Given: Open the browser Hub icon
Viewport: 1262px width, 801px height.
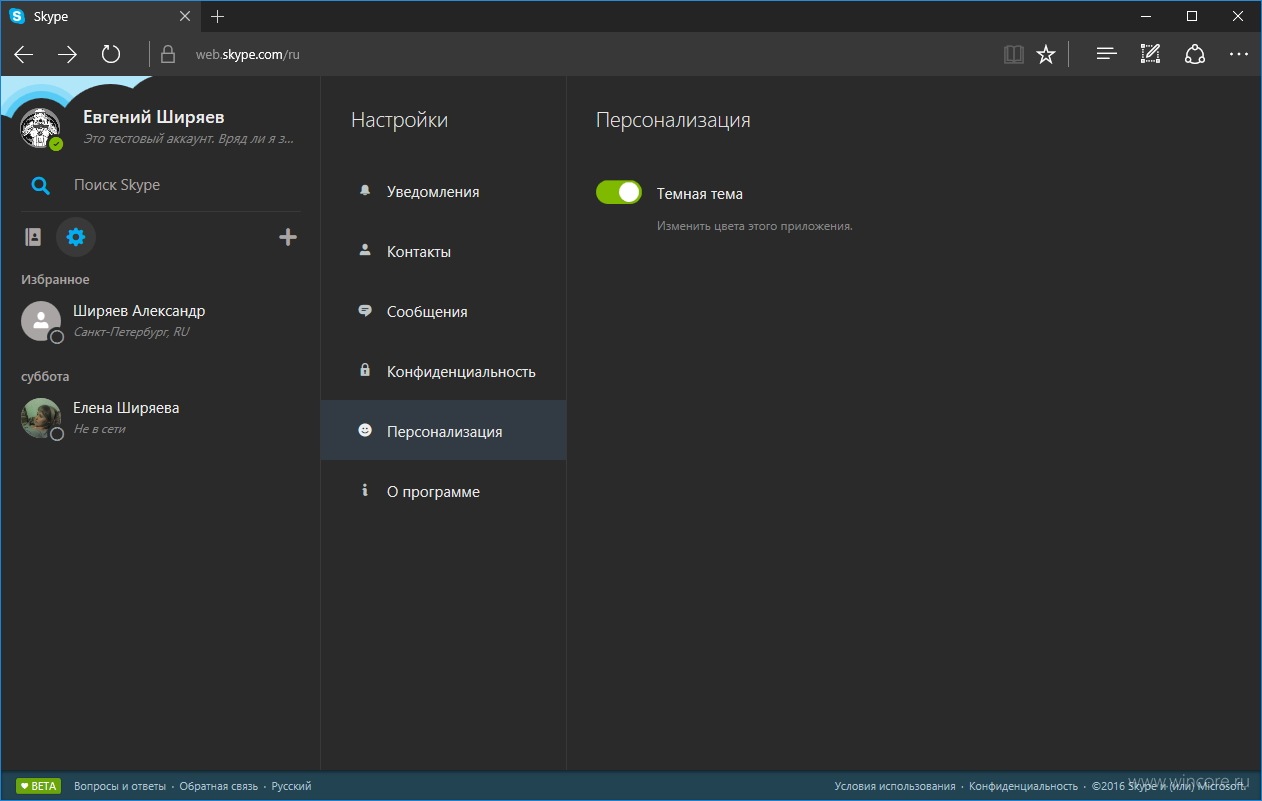Looking at the screenshot, I should tap(1106, 54).
